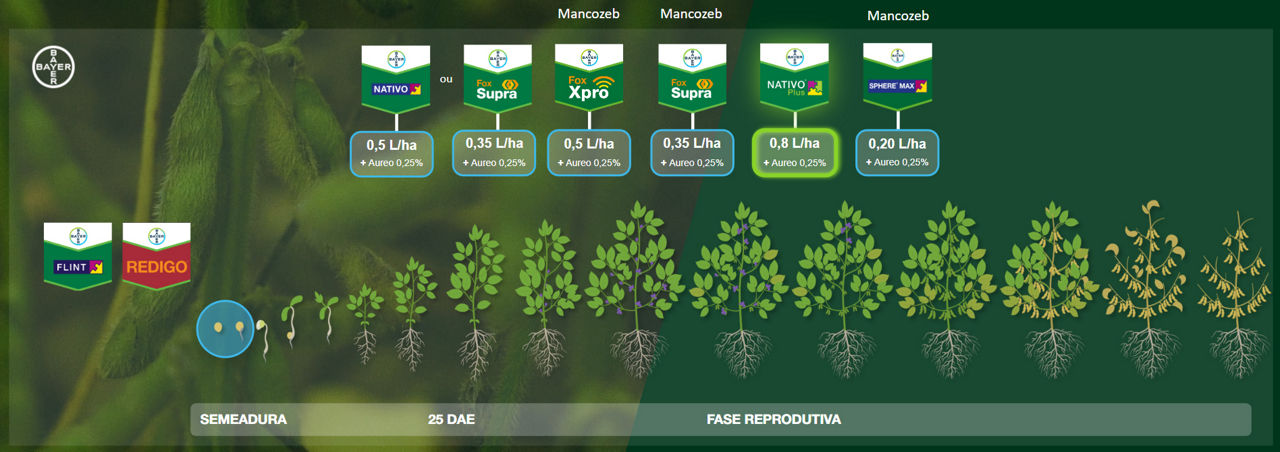This screenshot has width=1280, height=452.
Task: Open the Redigo seed treatment badge
Action: tap(156, 256)
